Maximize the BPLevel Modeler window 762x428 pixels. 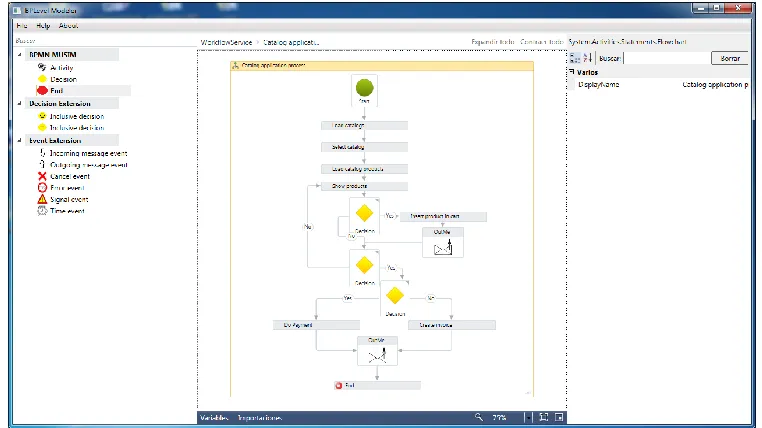(716, 8)
